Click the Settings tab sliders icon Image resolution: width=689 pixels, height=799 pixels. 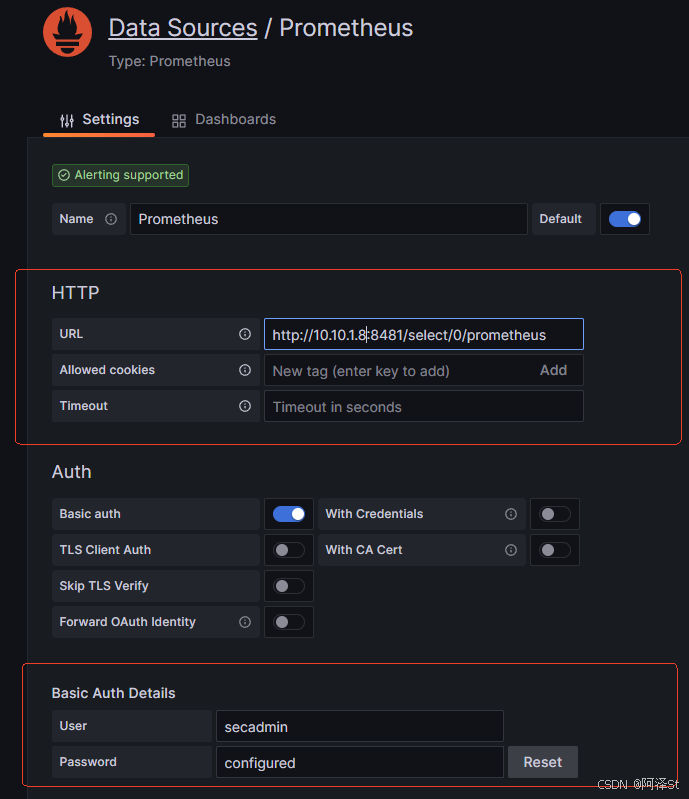tap(67, 121)
